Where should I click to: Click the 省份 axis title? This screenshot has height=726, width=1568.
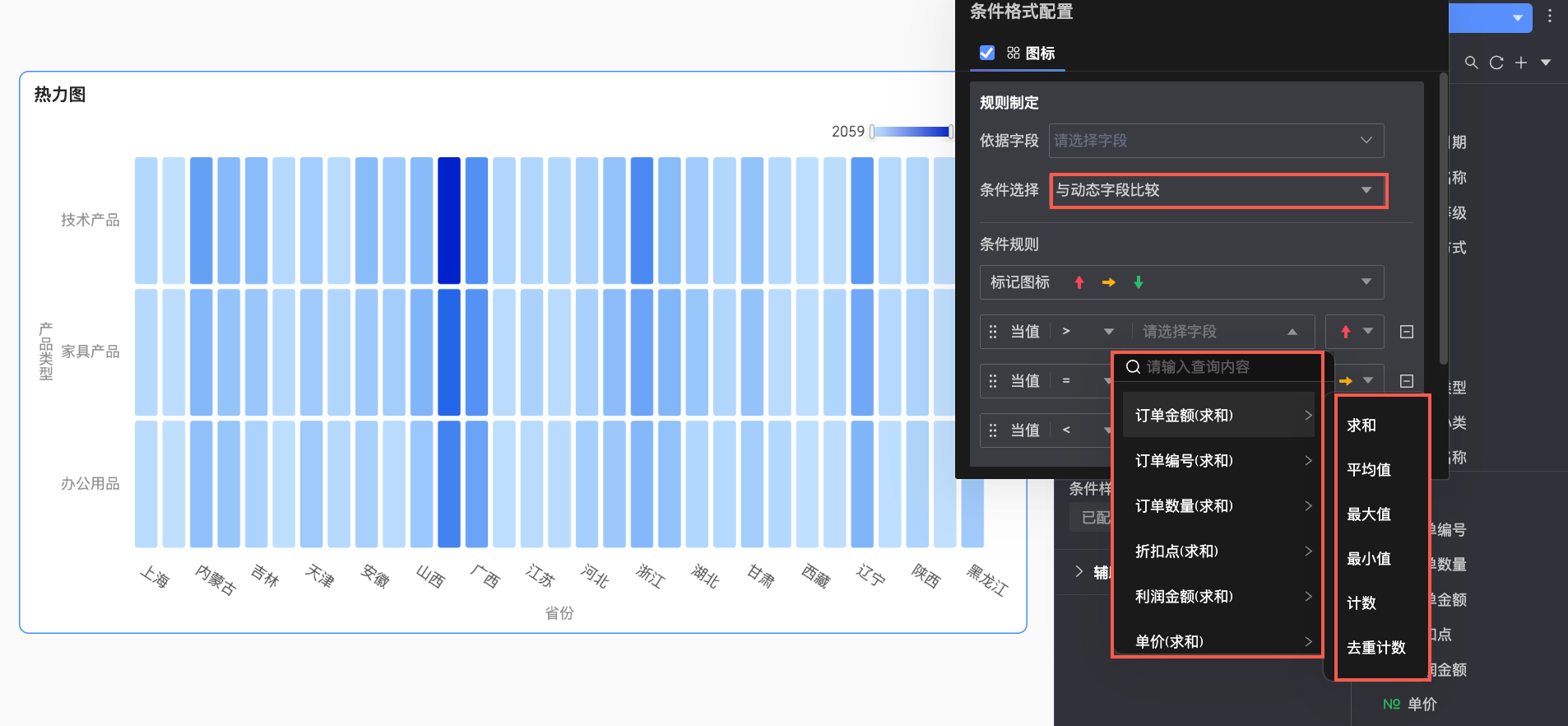(559, 613)
